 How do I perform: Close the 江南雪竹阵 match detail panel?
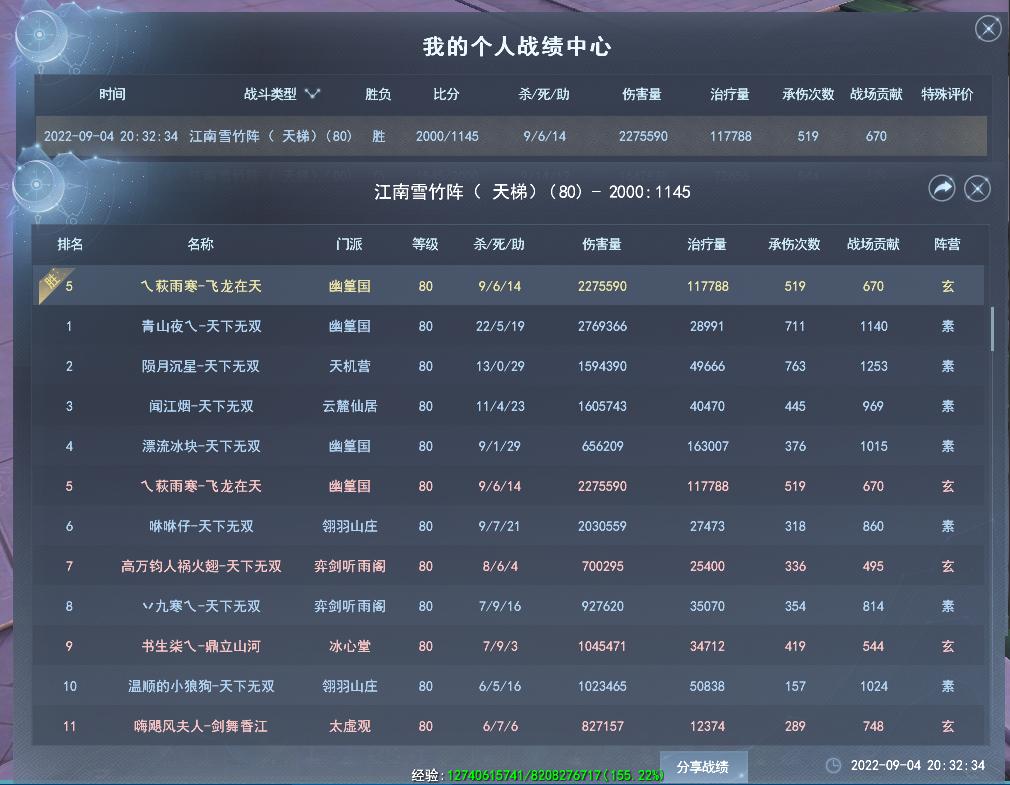[x=977, y=189]
